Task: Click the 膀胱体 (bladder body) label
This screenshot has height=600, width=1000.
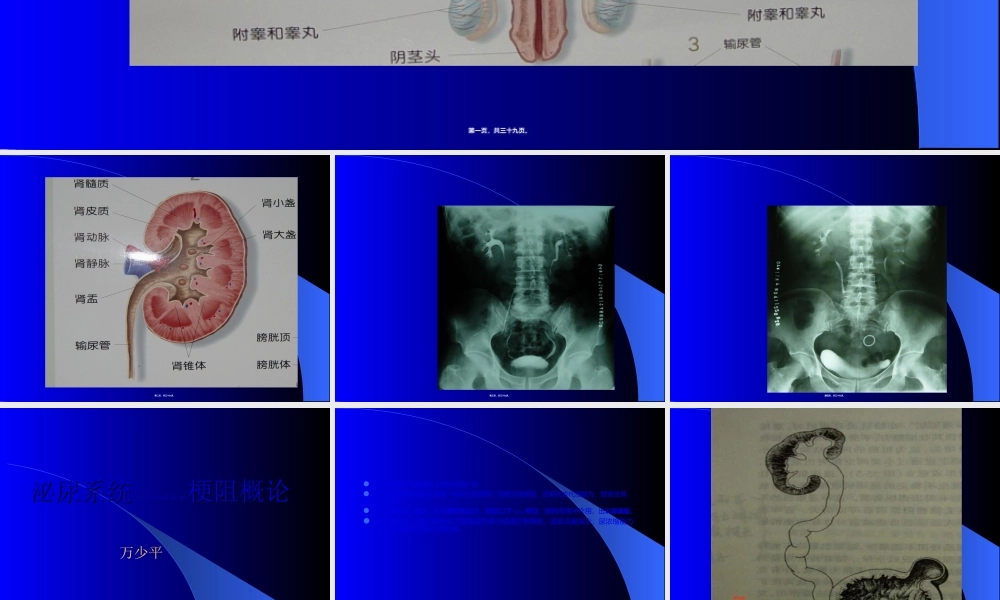Action: click(x=274, y=363)
